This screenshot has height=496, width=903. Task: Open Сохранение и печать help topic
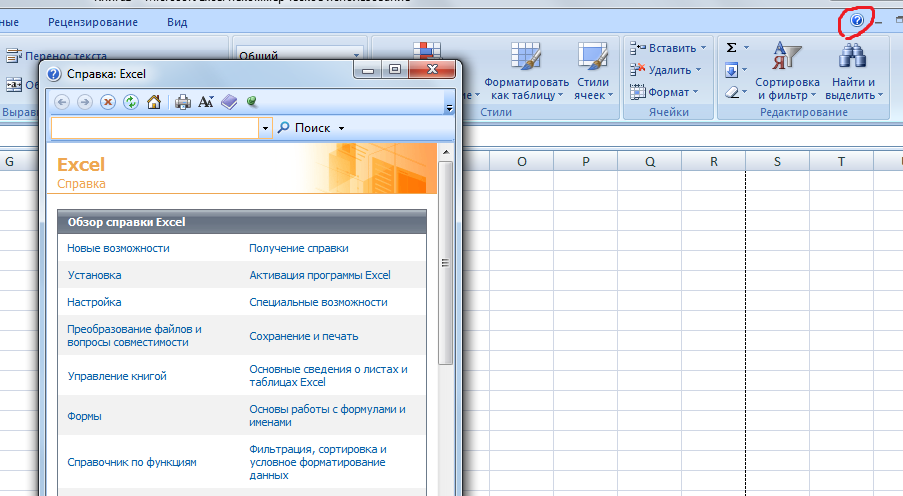[x=303, y=336]
